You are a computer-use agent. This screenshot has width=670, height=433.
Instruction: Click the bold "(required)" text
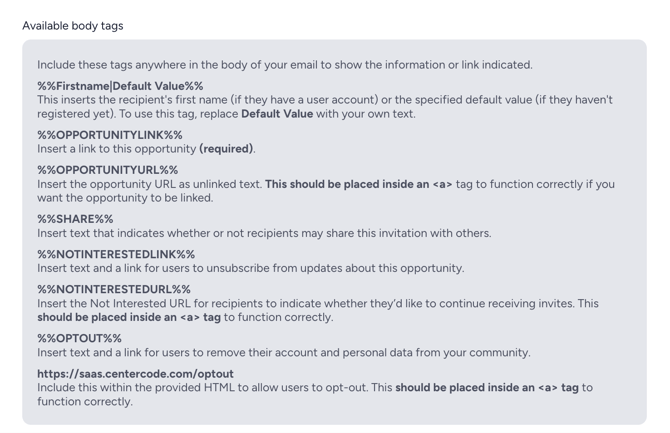pos(227,149)
